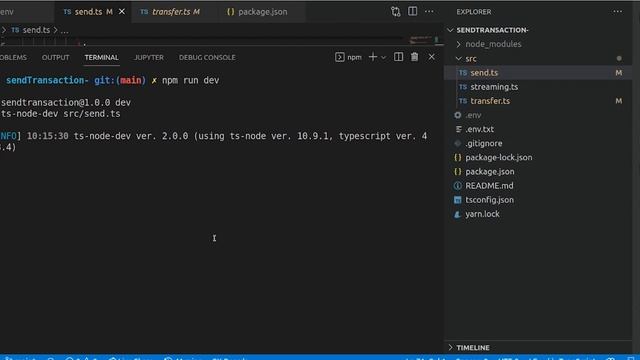Open the .env.txt file
Viewport: 640px width, 360px height.
tap(538, 129)
